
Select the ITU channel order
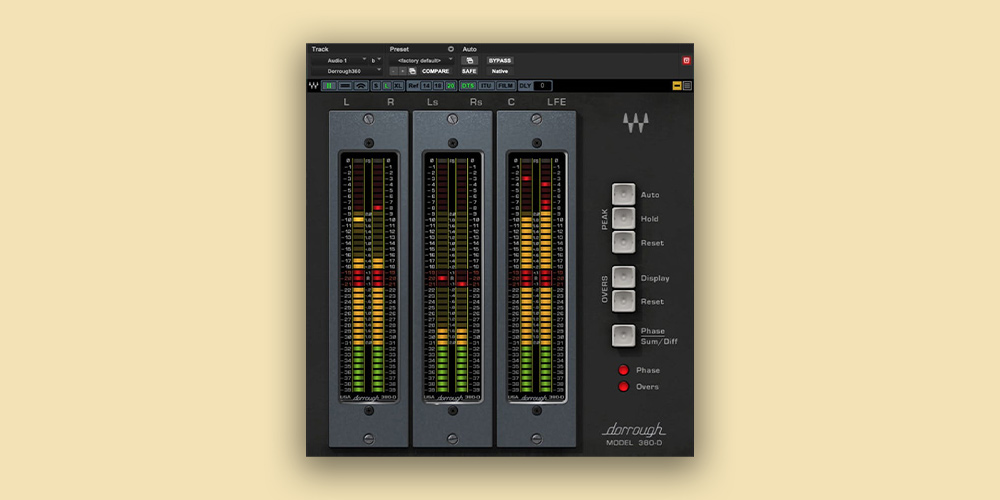click(486, 85)
